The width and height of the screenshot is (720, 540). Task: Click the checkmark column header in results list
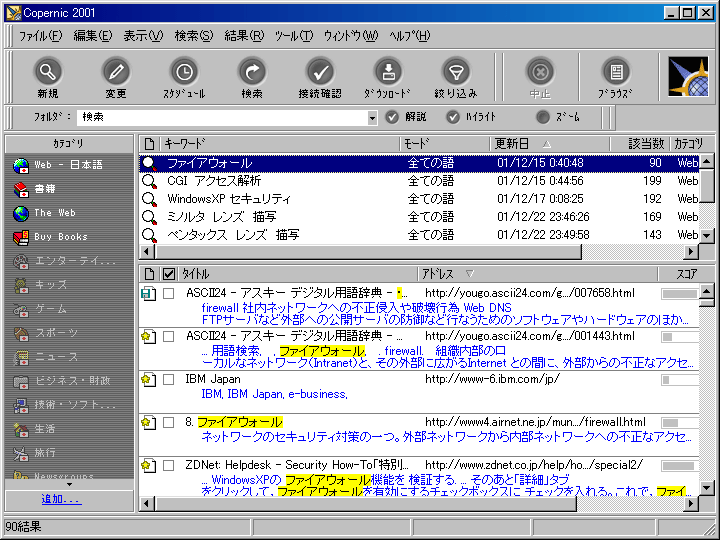point(169,274)
